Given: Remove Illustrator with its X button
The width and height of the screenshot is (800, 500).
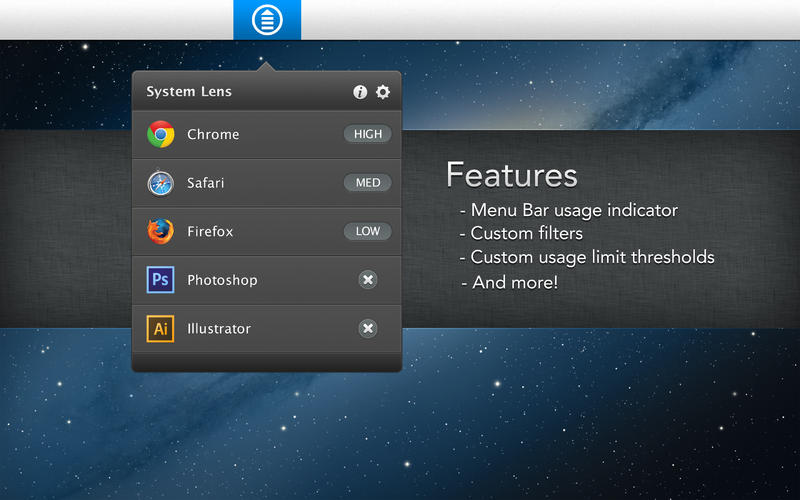Looking at the screenshot, I should (x=368, y=328).
